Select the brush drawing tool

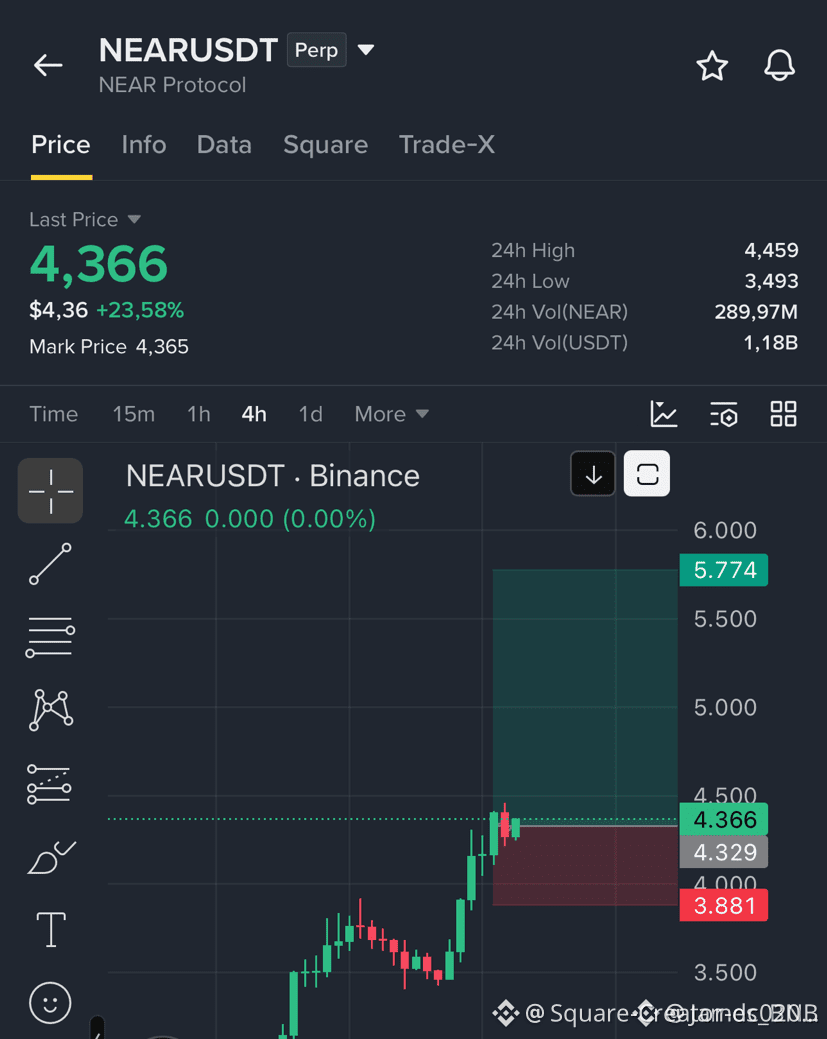[x=51, y=857]
